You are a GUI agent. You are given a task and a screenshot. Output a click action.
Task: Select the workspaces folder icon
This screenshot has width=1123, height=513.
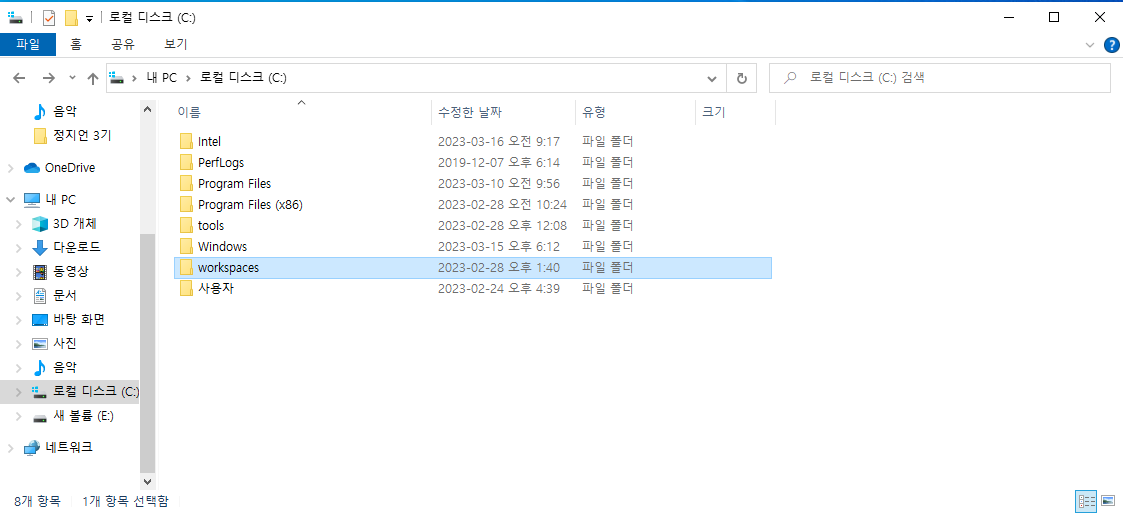(x=186, y=267)
